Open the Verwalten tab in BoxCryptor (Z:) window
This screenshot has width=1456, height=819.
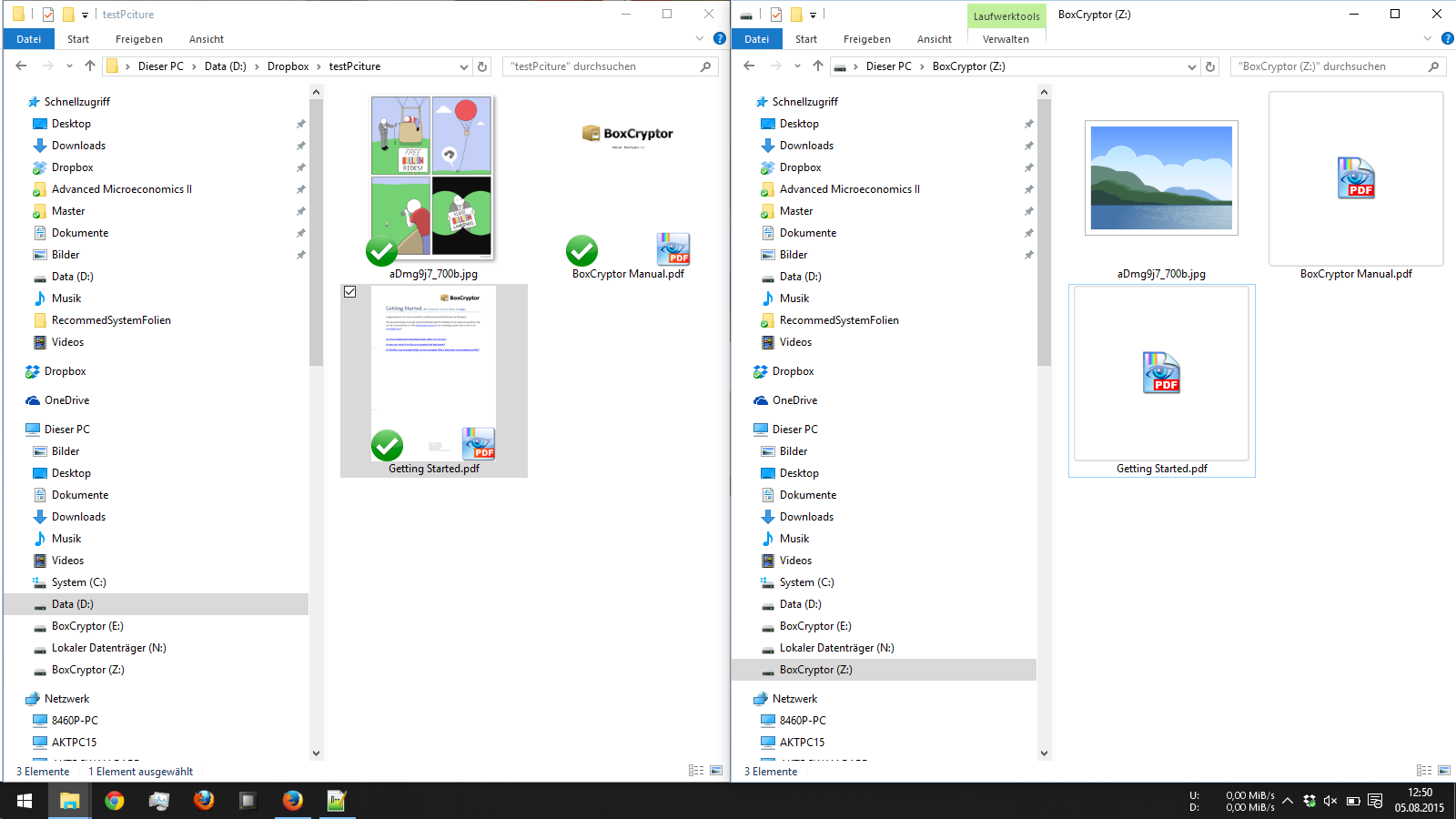[1006, 39]
